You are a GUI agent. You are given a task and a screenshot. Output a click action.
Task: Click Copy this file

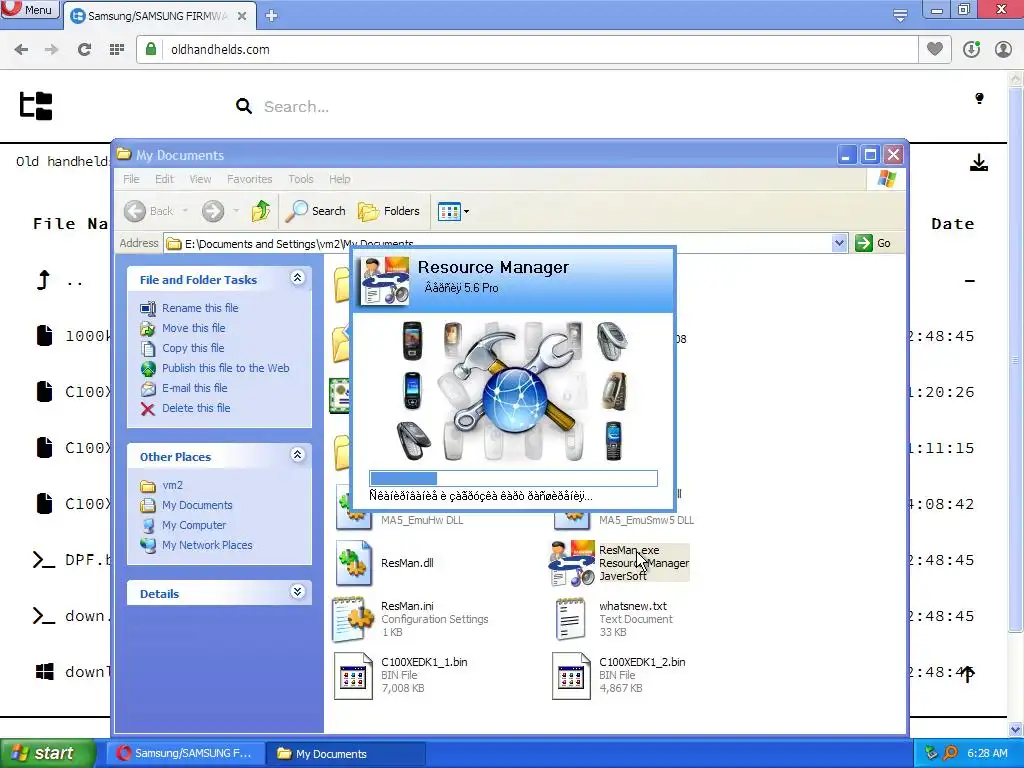coord(193,348)
